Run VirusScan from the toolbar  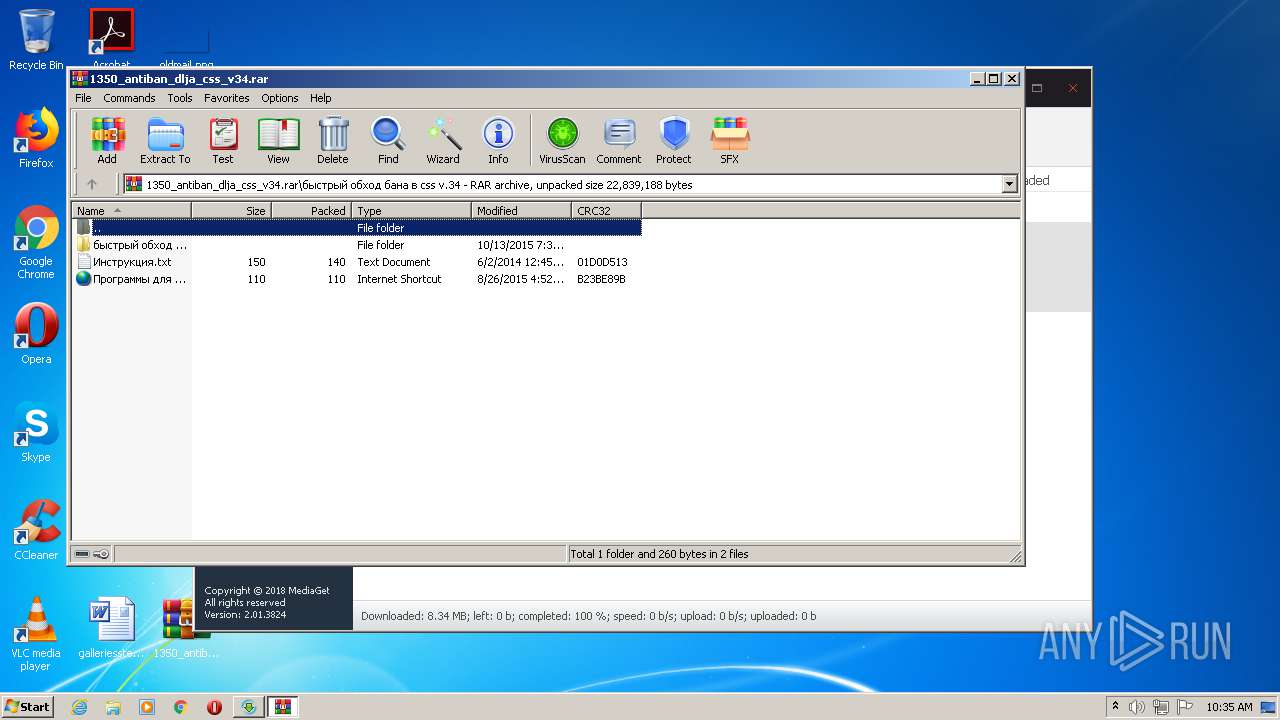[x=562, y=141]
